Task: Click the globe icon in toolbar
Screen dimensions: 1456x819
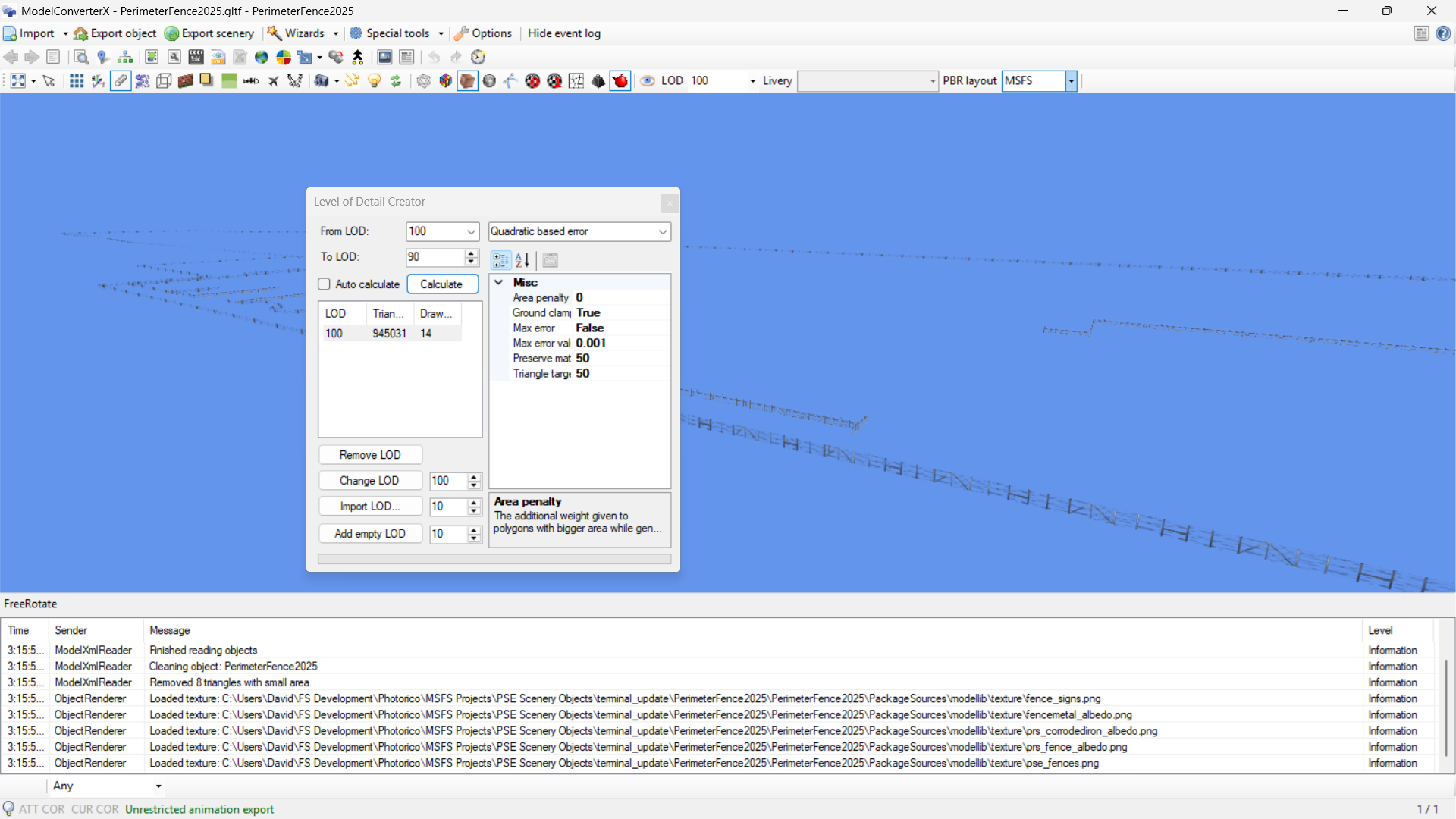Action: (x=262, y=57)
